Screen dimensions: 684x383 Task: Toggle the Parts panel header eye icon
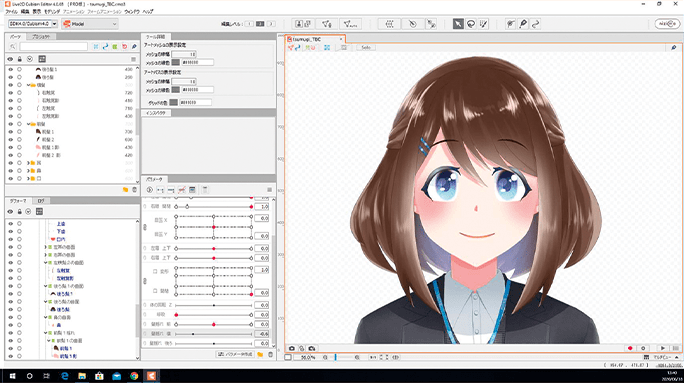10,59
